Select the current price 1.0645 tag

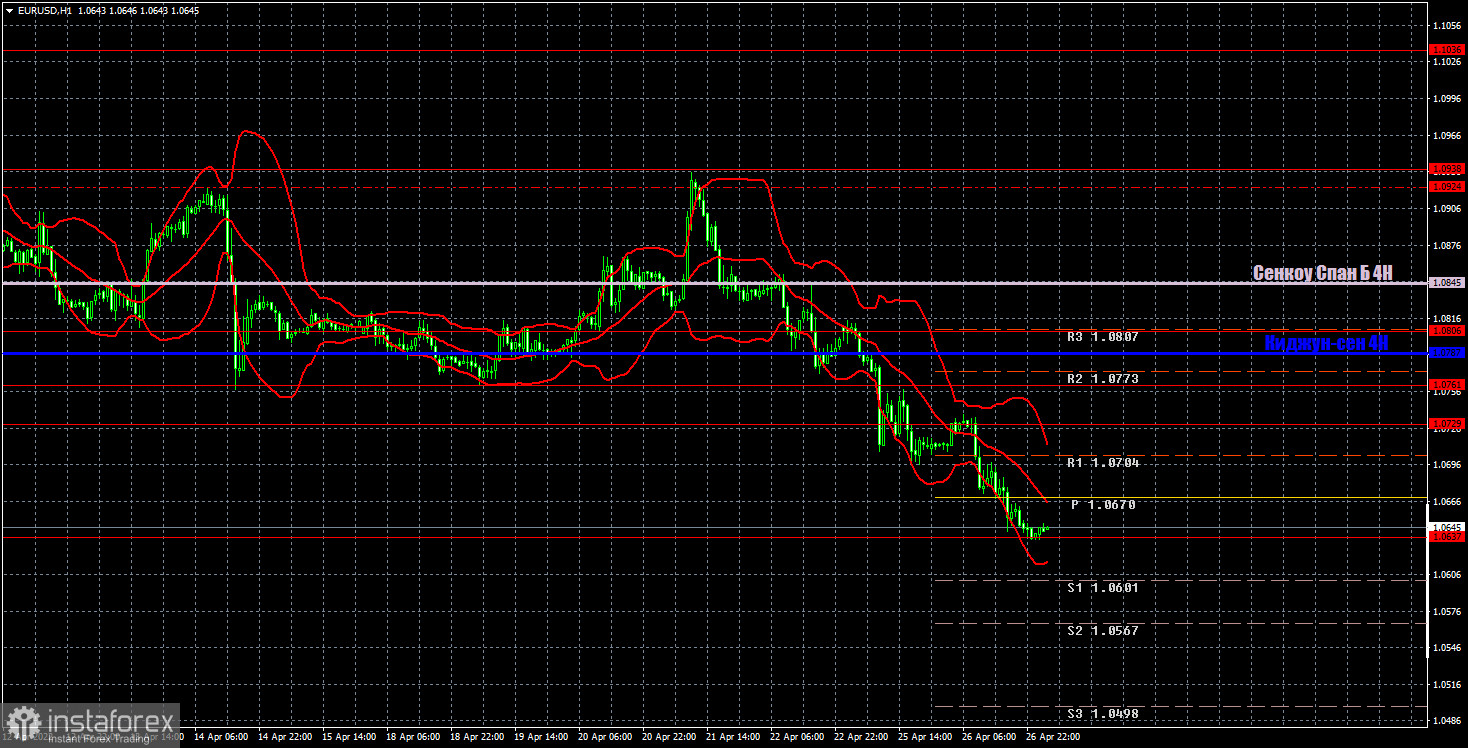[x=1447, y=527]
